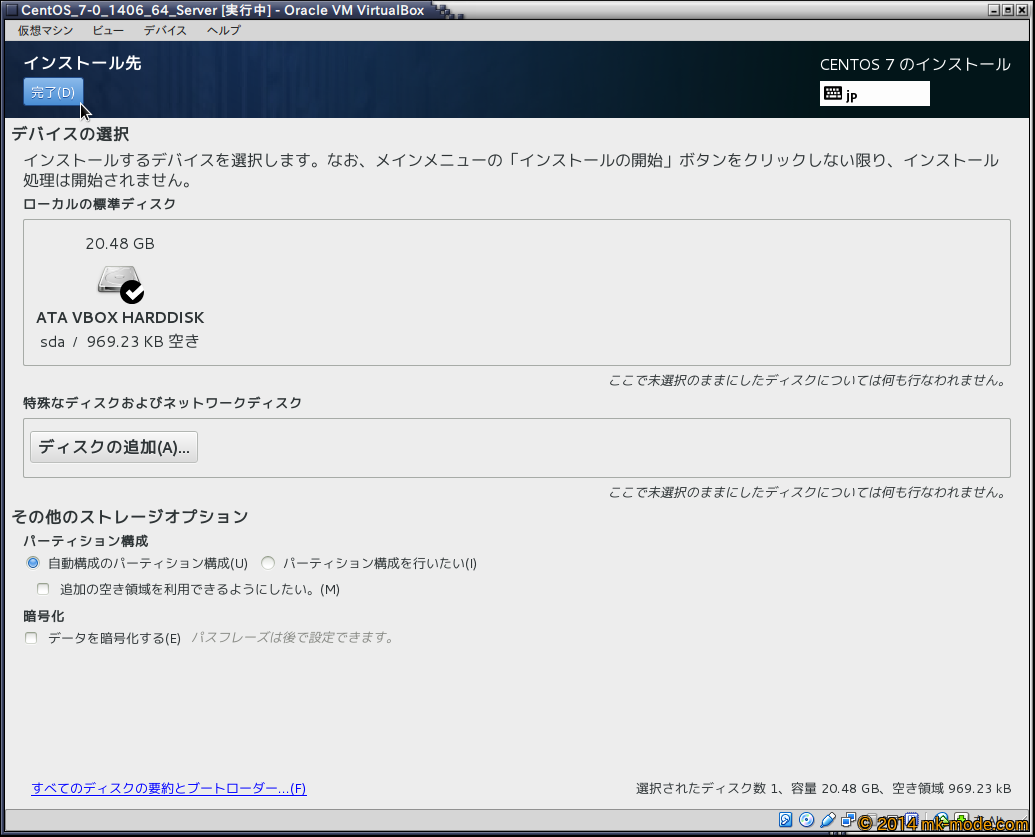Select 自動構成のパーティション構成 radio option
The image size is (1035, 837).
33,563
